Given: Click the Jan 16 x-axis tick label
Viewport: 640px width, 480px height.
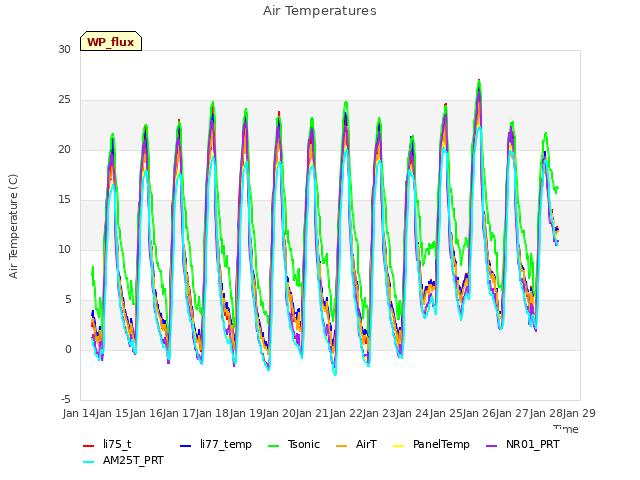Looking at the screenshot, I should pos(146,413).
